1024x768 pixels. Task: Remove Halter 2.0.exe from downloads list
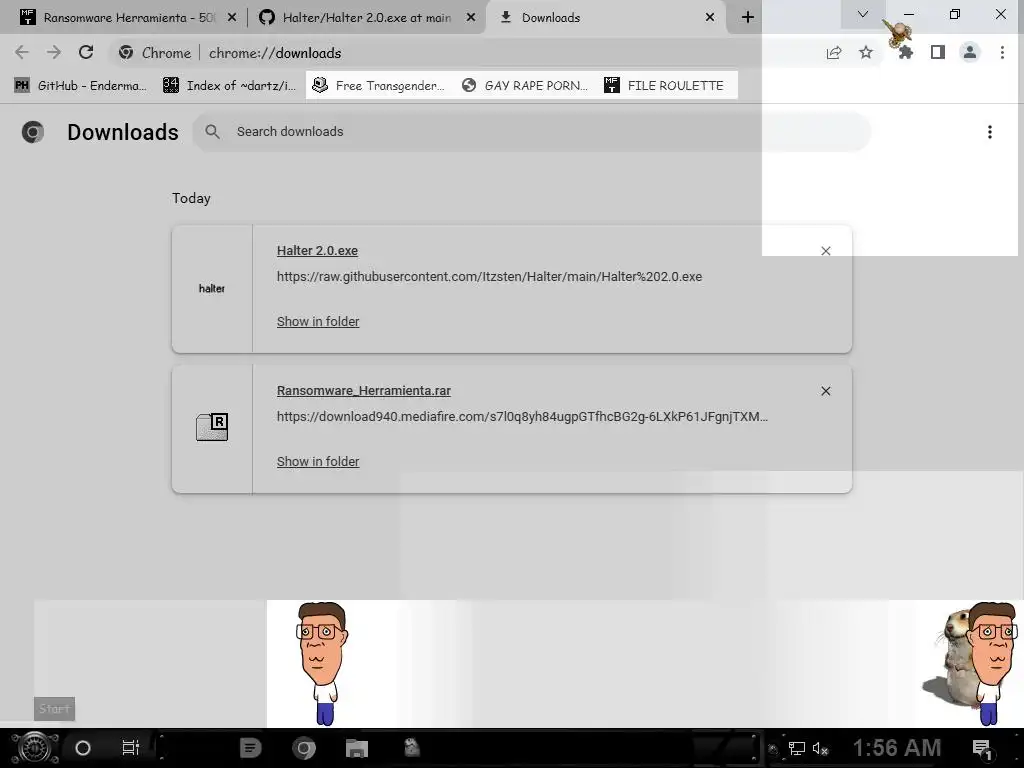(825, 251)
